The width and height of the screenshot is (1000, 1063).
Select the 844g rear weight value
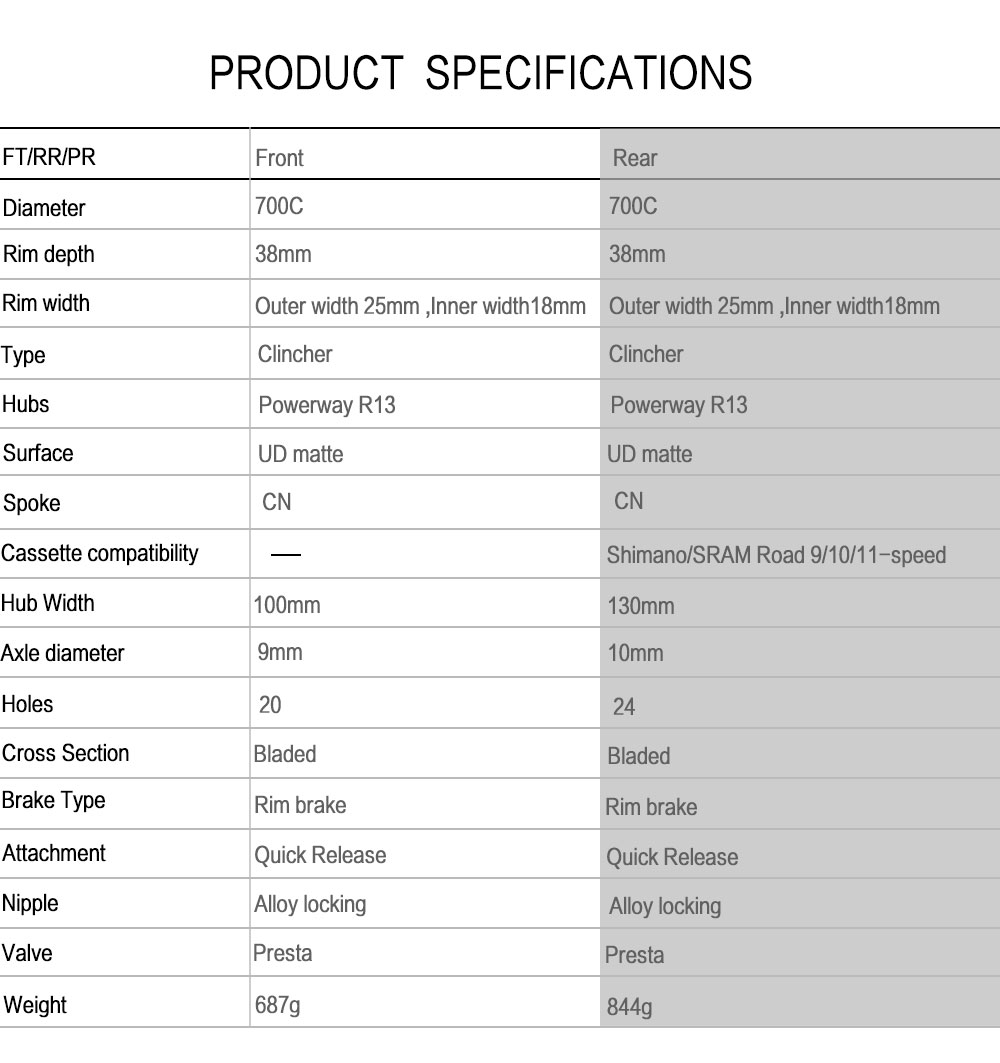[630, 1007]
